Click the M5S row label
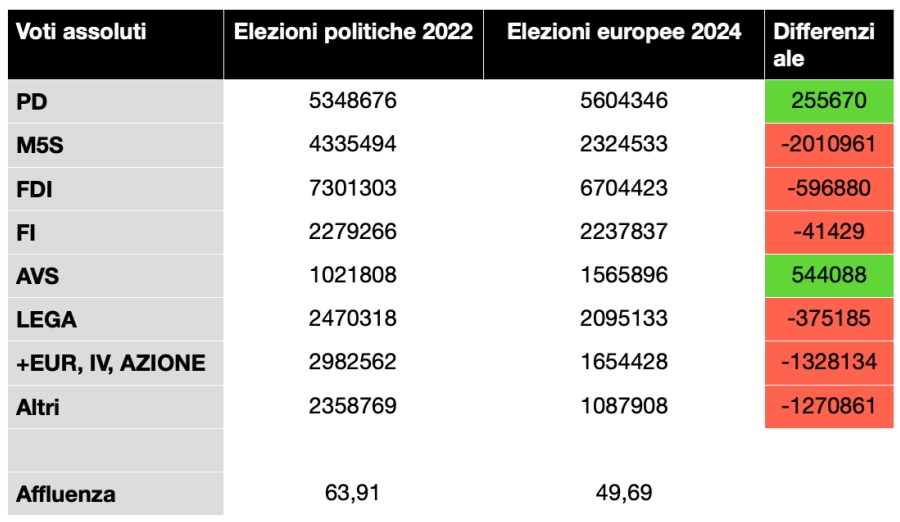This screenshot has height=522, width=900. (41, 144)
